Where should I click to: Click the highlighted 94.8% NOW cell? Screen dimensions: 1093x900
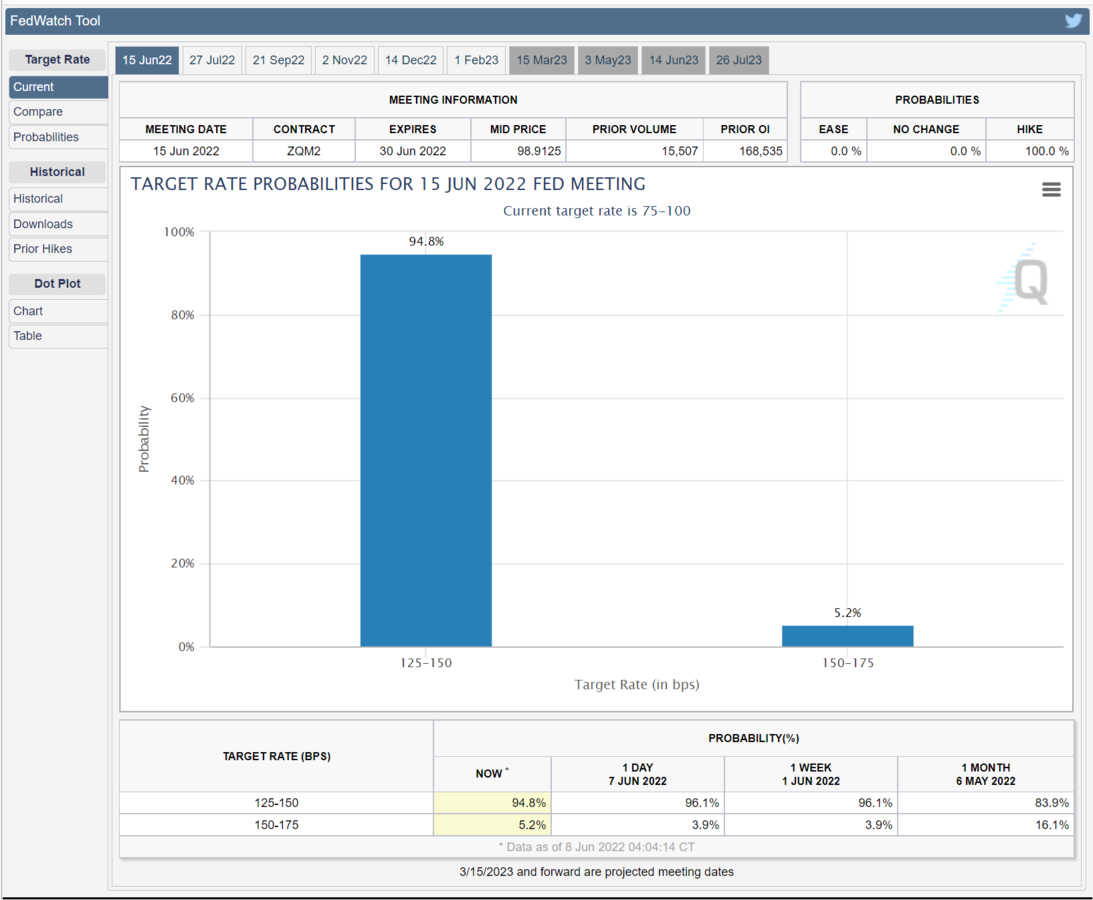[x=492, y=803]
